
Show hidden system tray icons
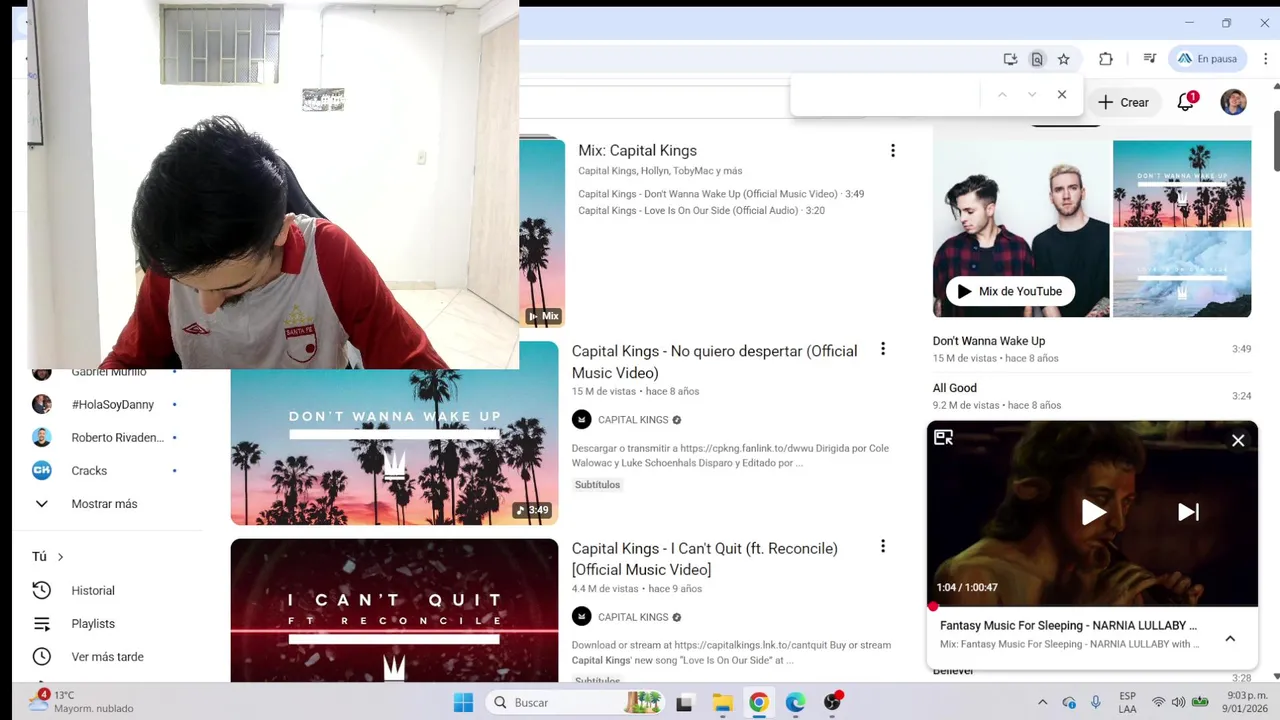(1042, 702)
